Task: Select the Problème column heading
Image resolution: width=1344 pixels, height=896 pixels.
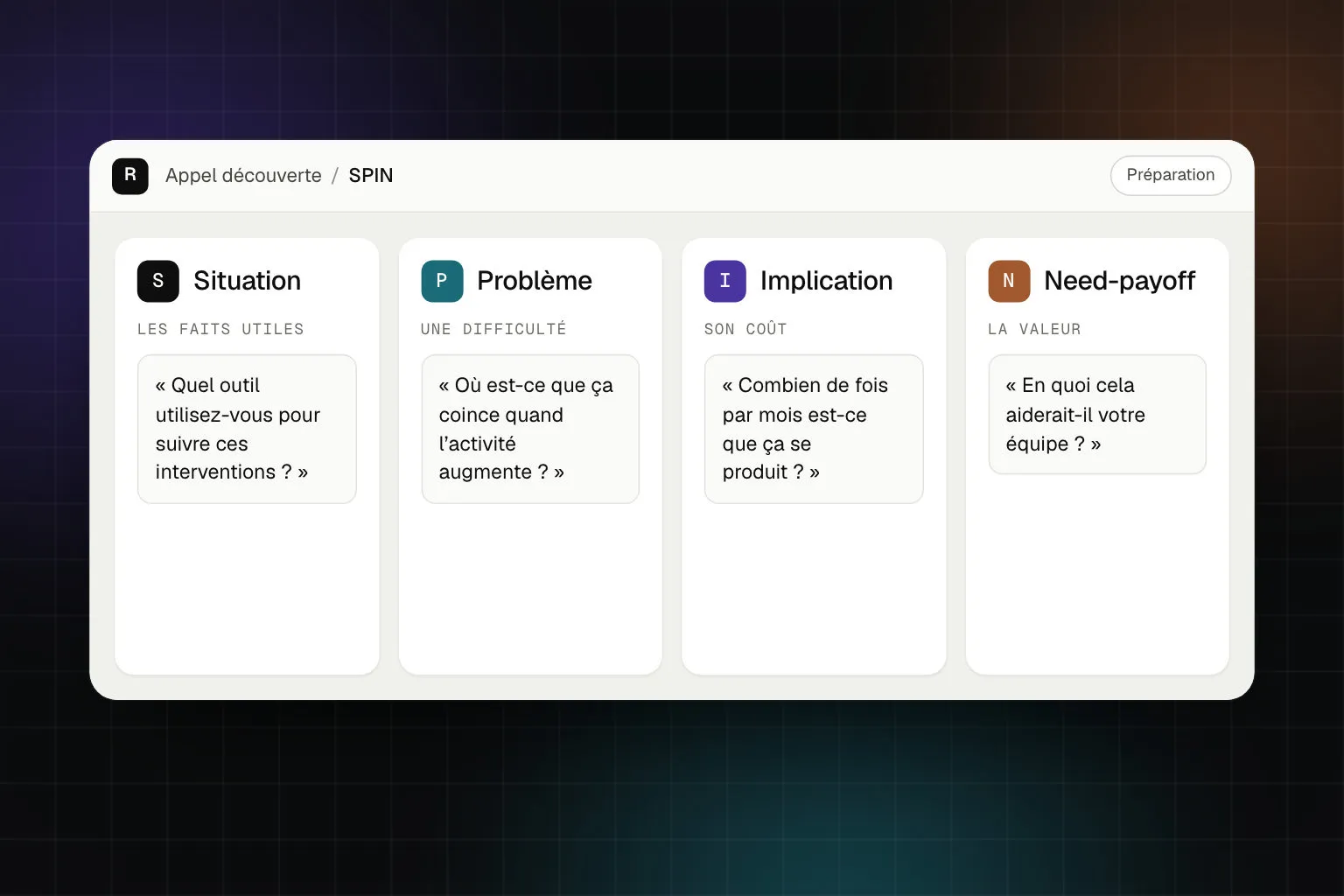Action: 535,281
